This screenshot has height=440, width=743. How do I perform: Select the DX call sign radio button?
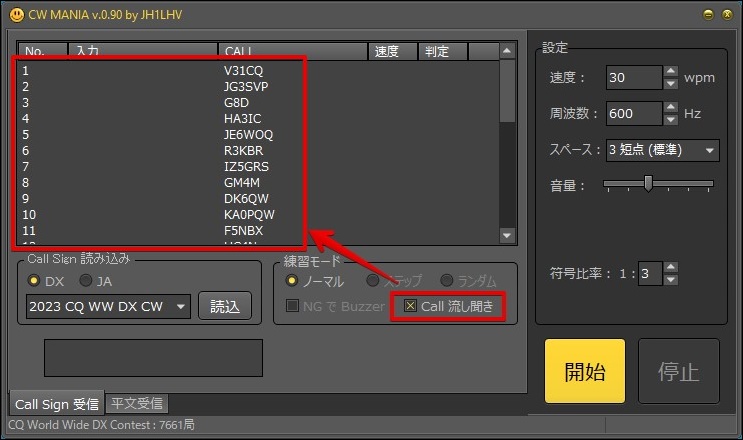[x=34, y=280]
